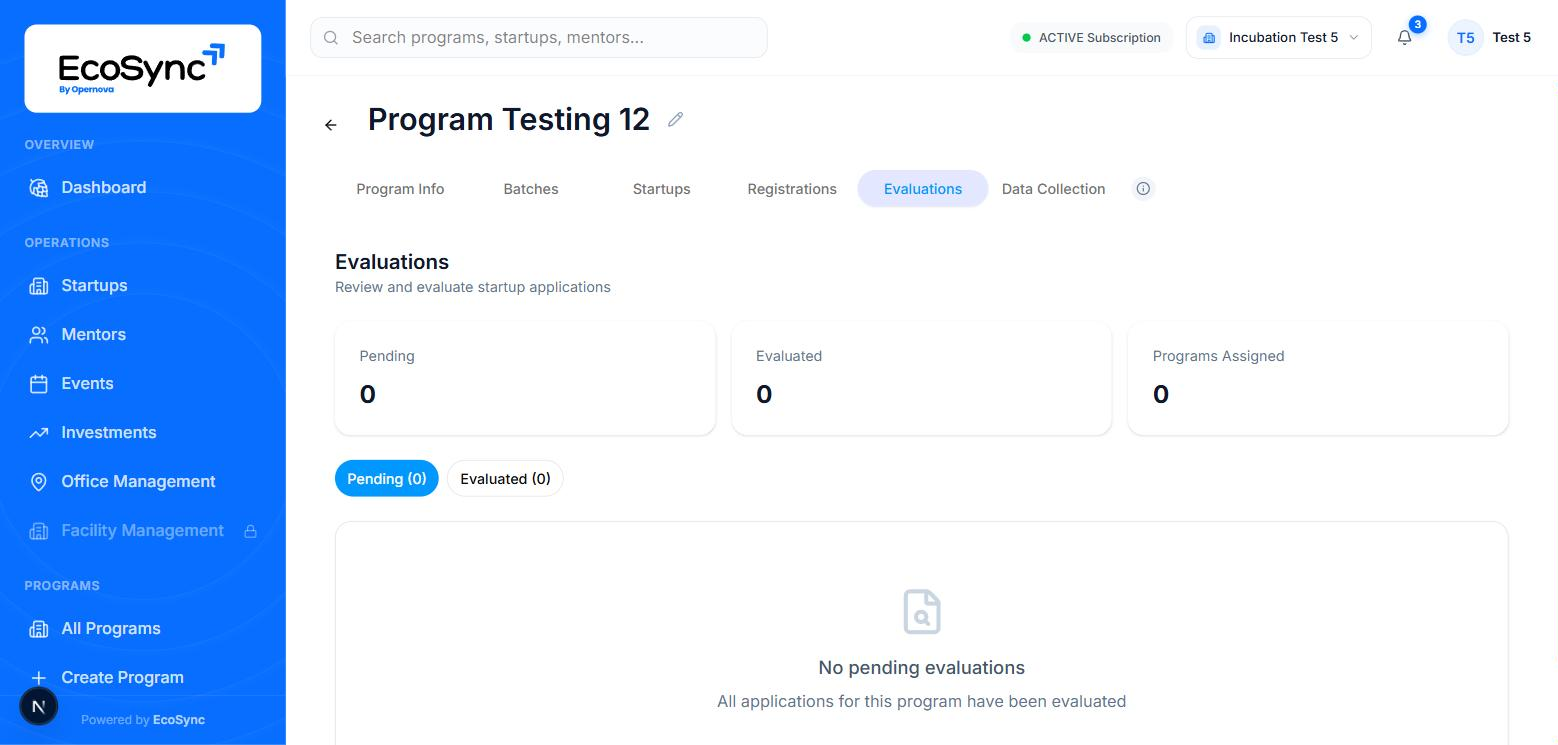Click the T5 user avatar
Image resolution: width=1558 pixels, height=745 pixels.
click(x=1465, y=38)
